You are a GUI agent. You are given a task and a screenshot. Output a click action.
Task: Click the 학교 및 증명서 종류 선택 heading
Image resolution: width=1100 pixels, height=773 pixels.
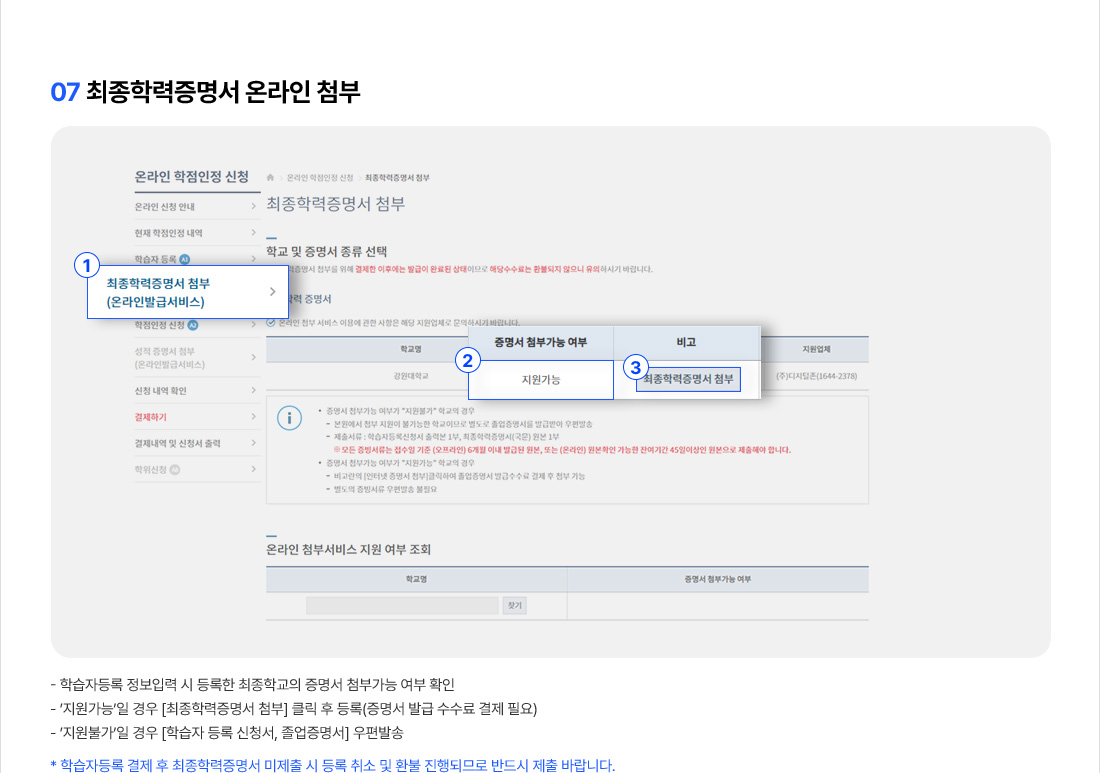(326, 252)
